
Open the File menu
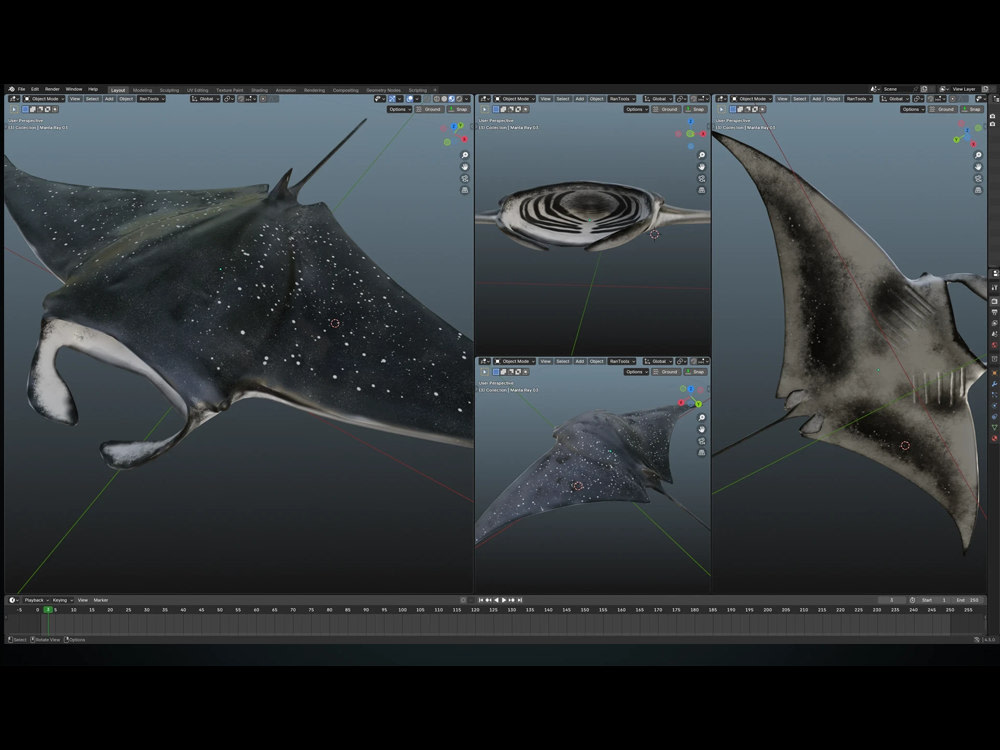[22, 89]
